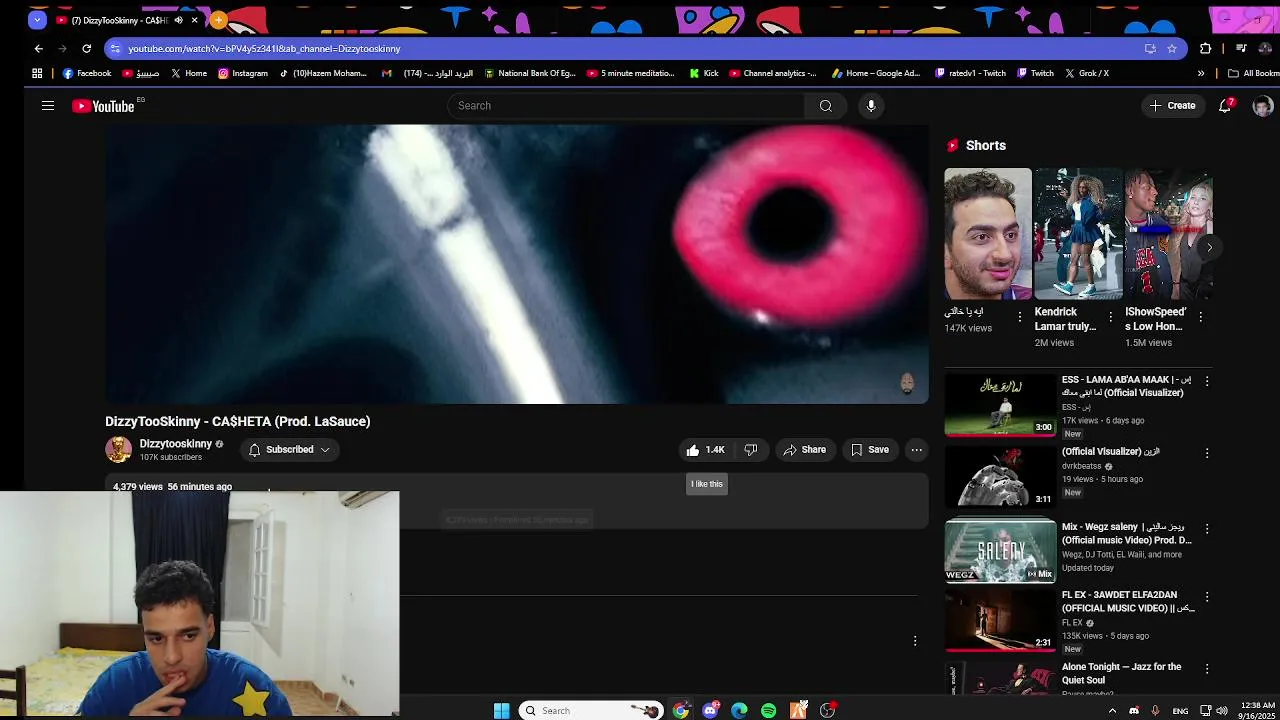1280x720 pixels.
Task: Open the Dizzytooskinny channel name link
Action: tap(175, 444)
